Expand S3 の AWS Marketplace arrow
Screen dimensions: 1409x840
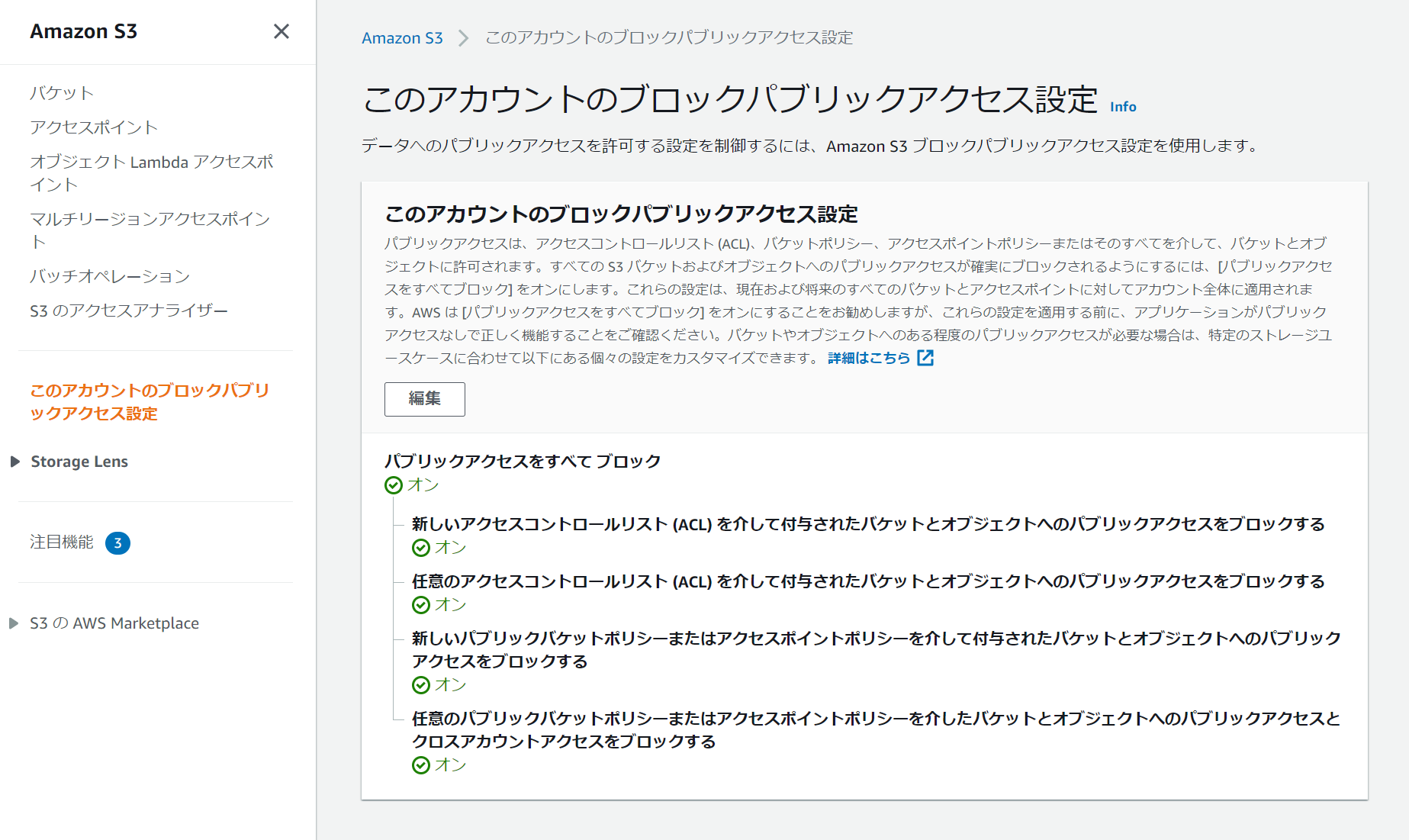point(14,623)
